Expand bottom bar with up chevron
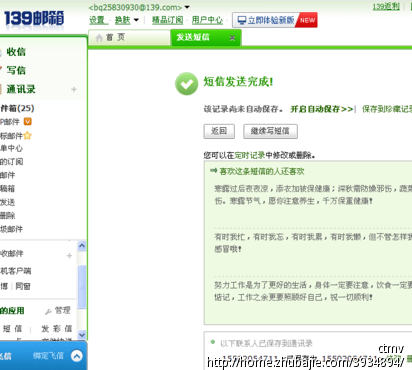 [x=77, y=356]
